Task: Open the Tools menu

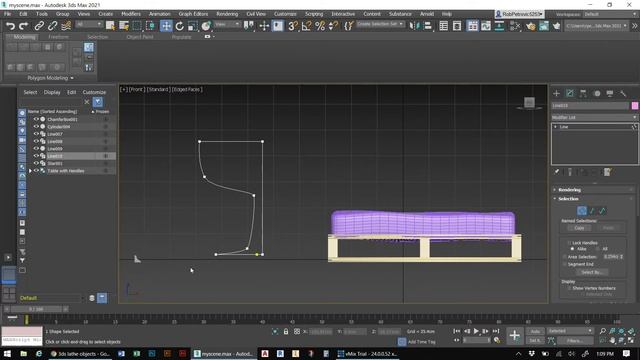Action: [x=42, y=14]
